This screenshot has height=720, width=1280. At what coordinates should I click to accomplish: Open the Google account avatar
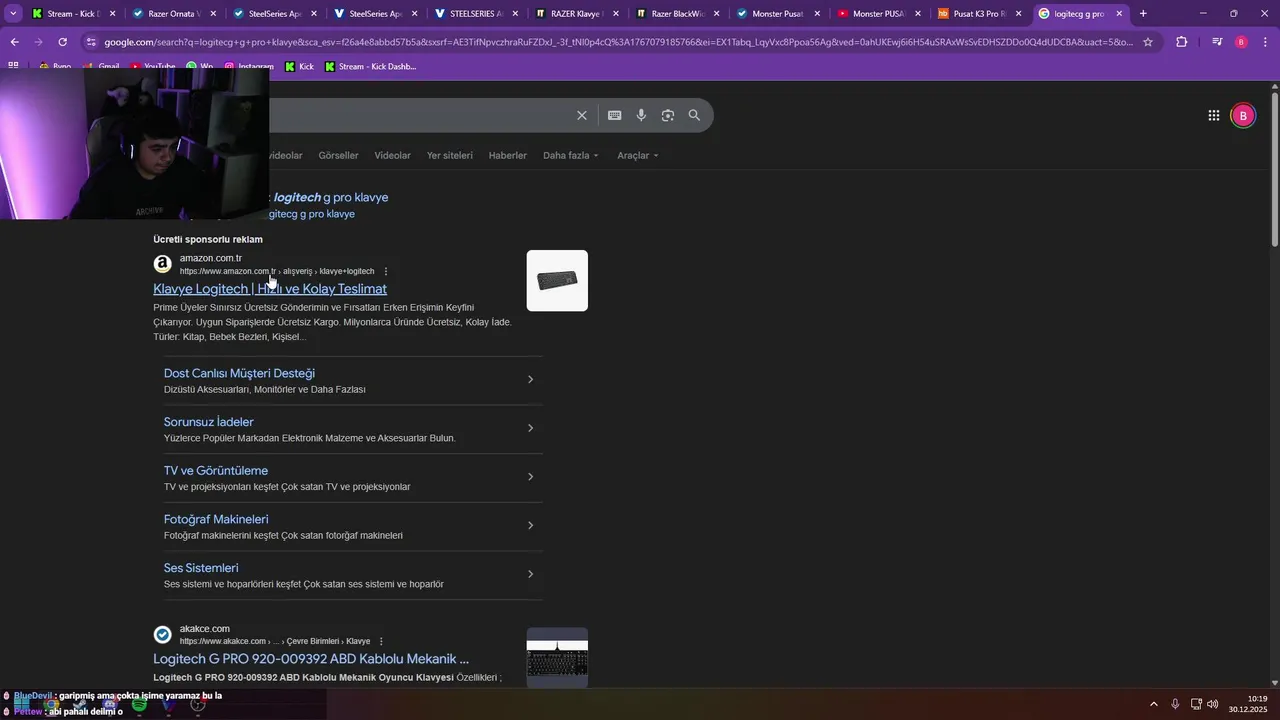tap(1243, 115)
